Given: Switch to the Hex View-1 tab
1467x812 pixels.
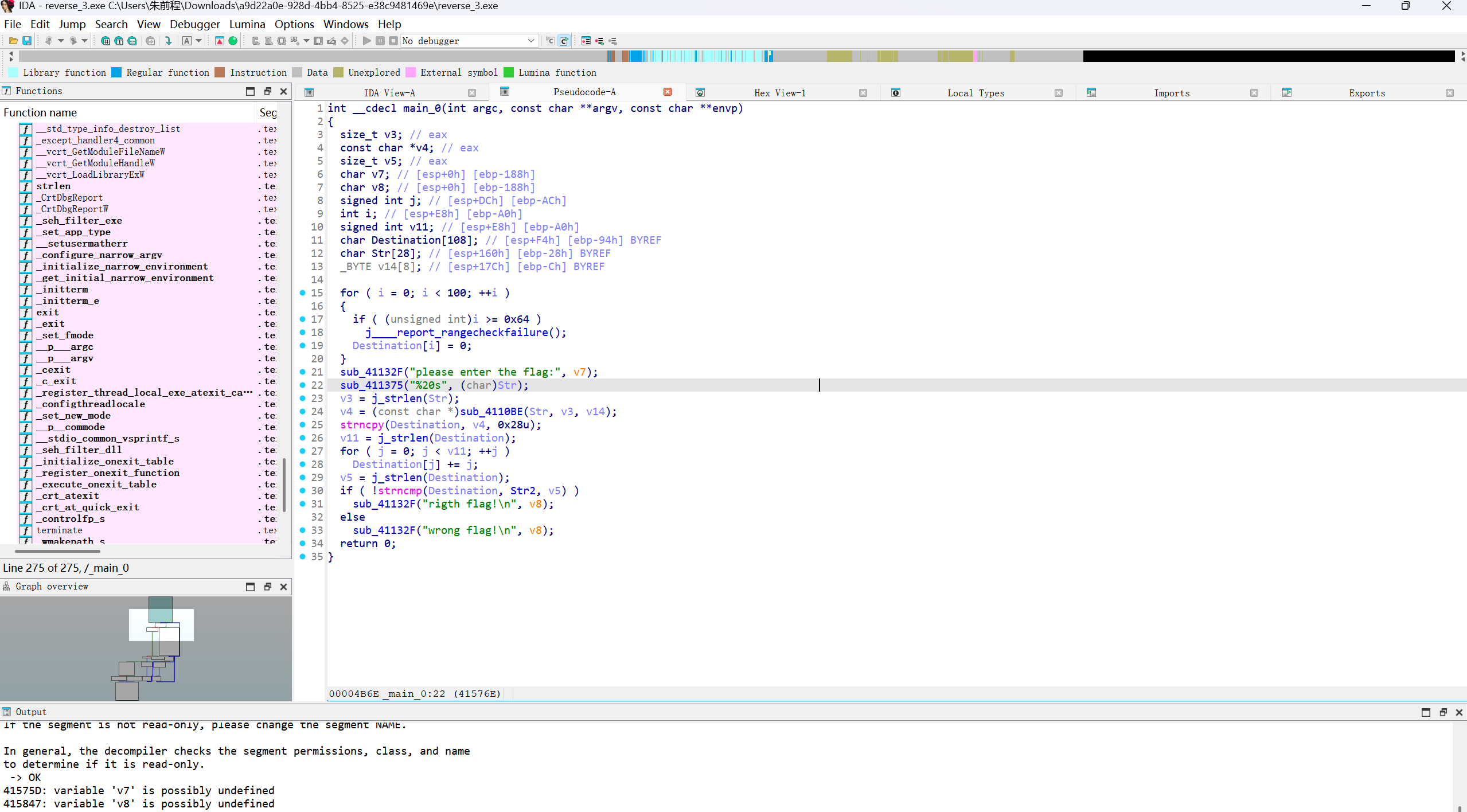Looking at the screenshot, I should click(779, 93).
